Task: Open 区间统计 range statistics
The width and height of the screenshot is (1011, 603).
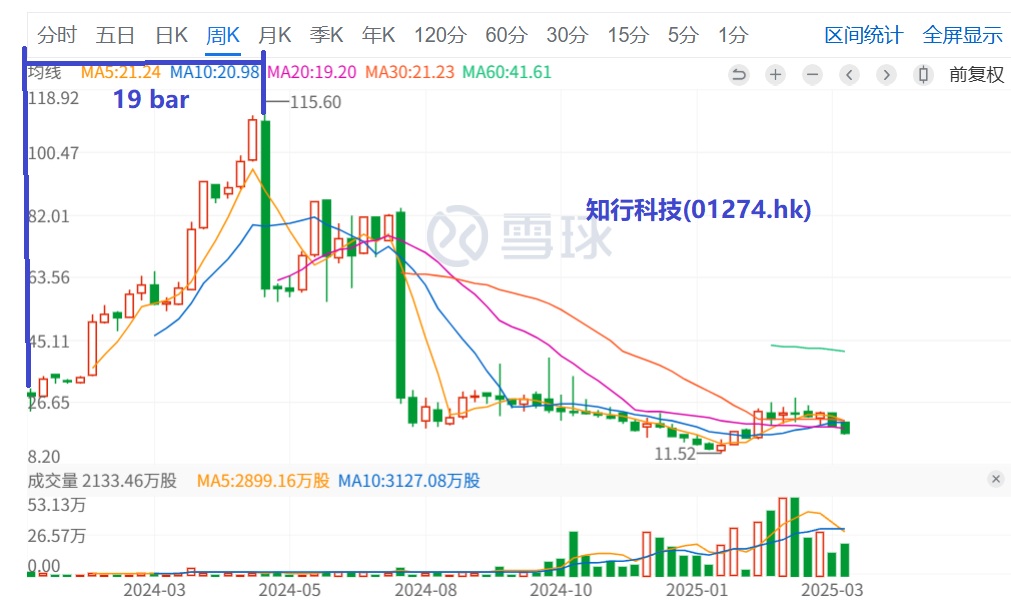Action: pos(864,35)
